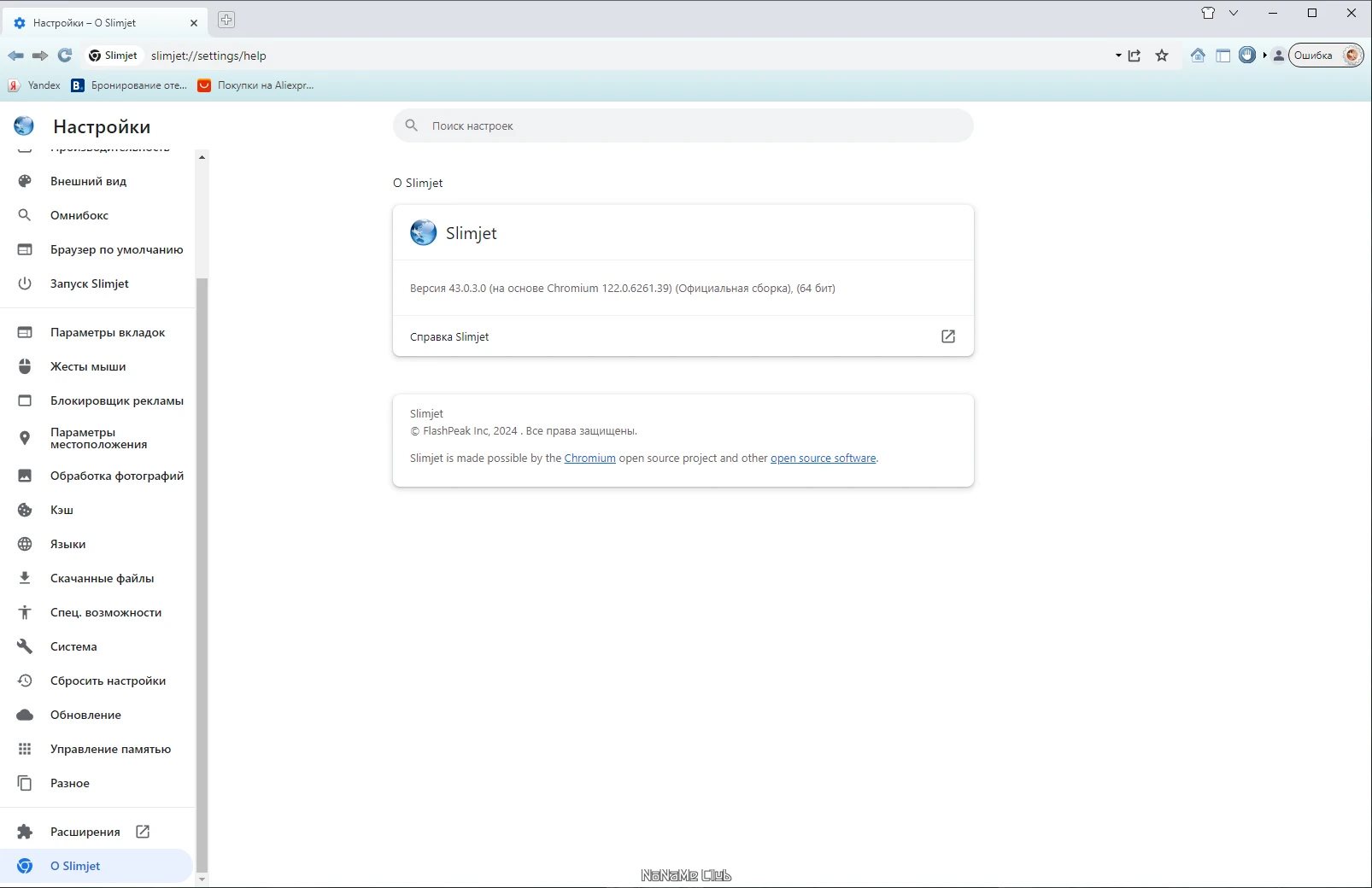This screenshot has width=1372, height=888.
Task: Follow the open source software link
Action: 823,459
